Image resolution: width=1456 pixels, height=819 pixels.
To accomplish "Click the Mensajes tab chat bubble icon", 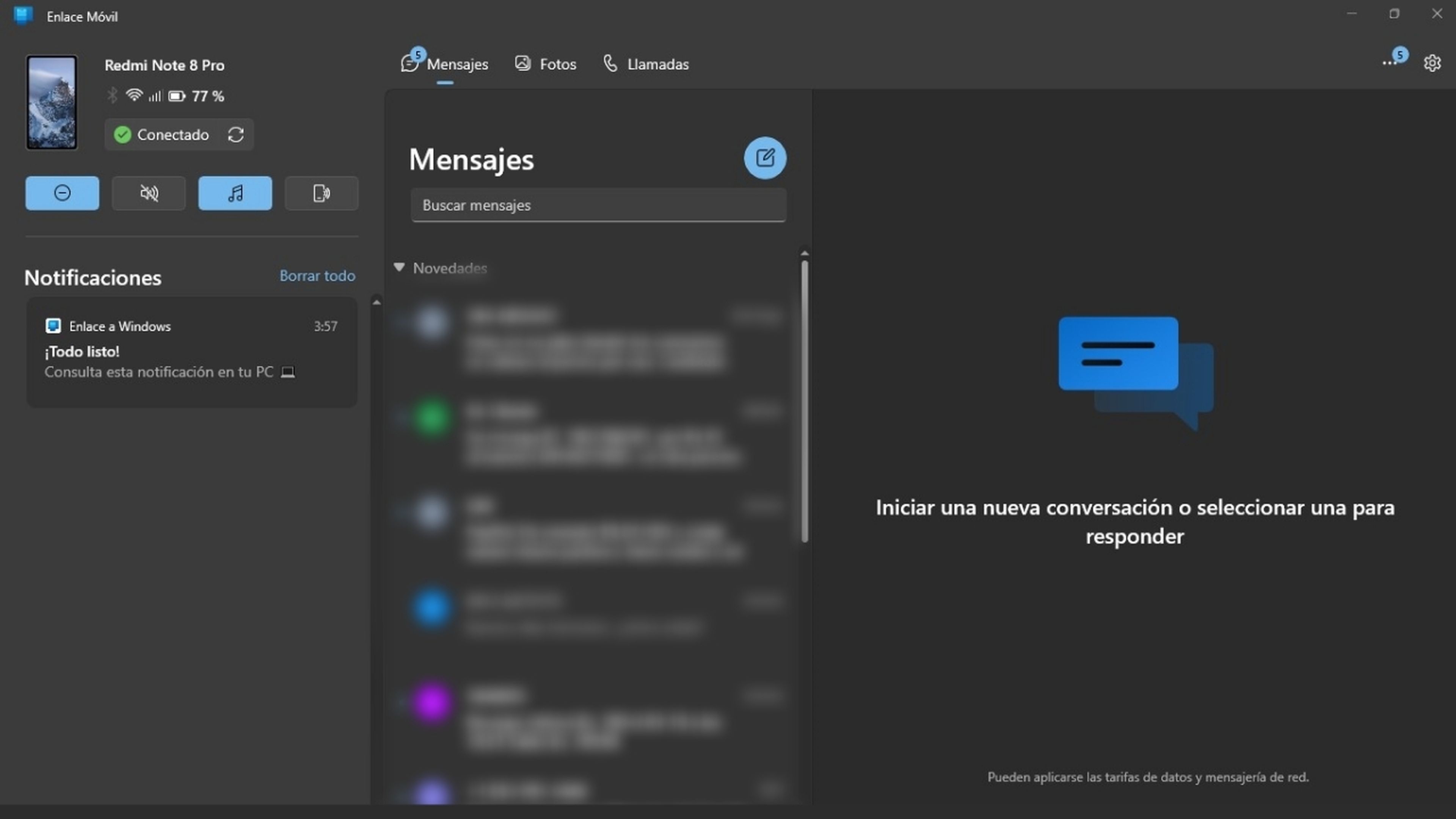I will coord(410,63).
